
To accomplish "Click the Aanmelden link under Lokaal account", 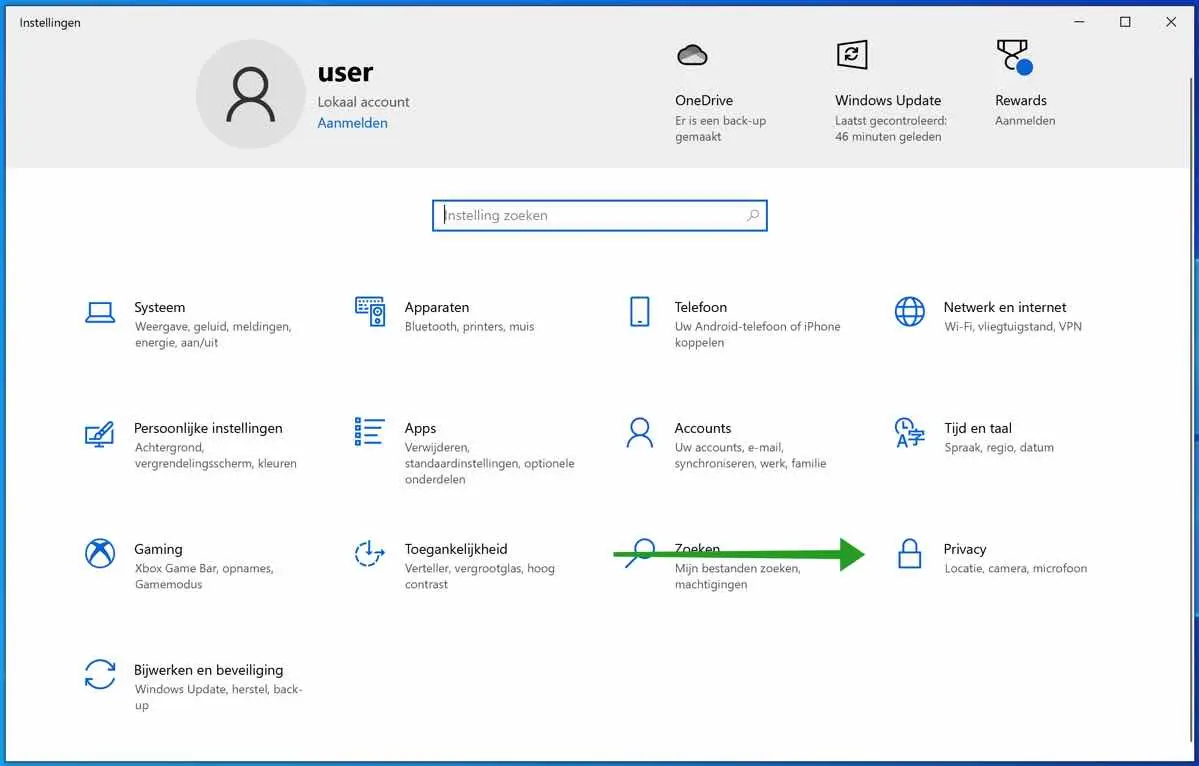I will (x=353, y=122).
